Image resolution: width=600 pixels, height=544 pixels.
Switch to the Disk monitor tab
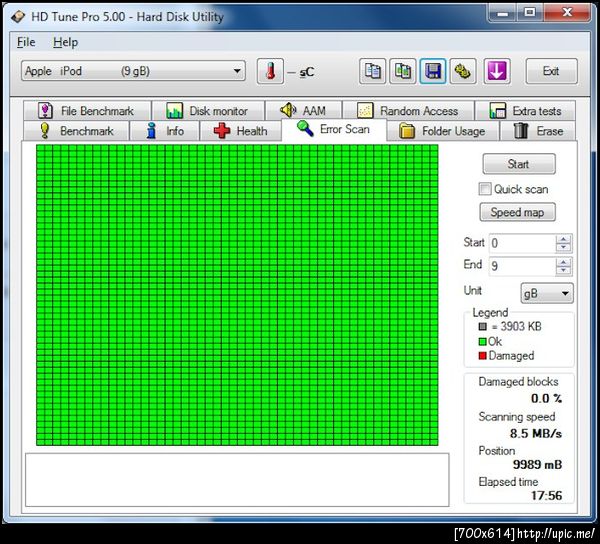point(208,111)
